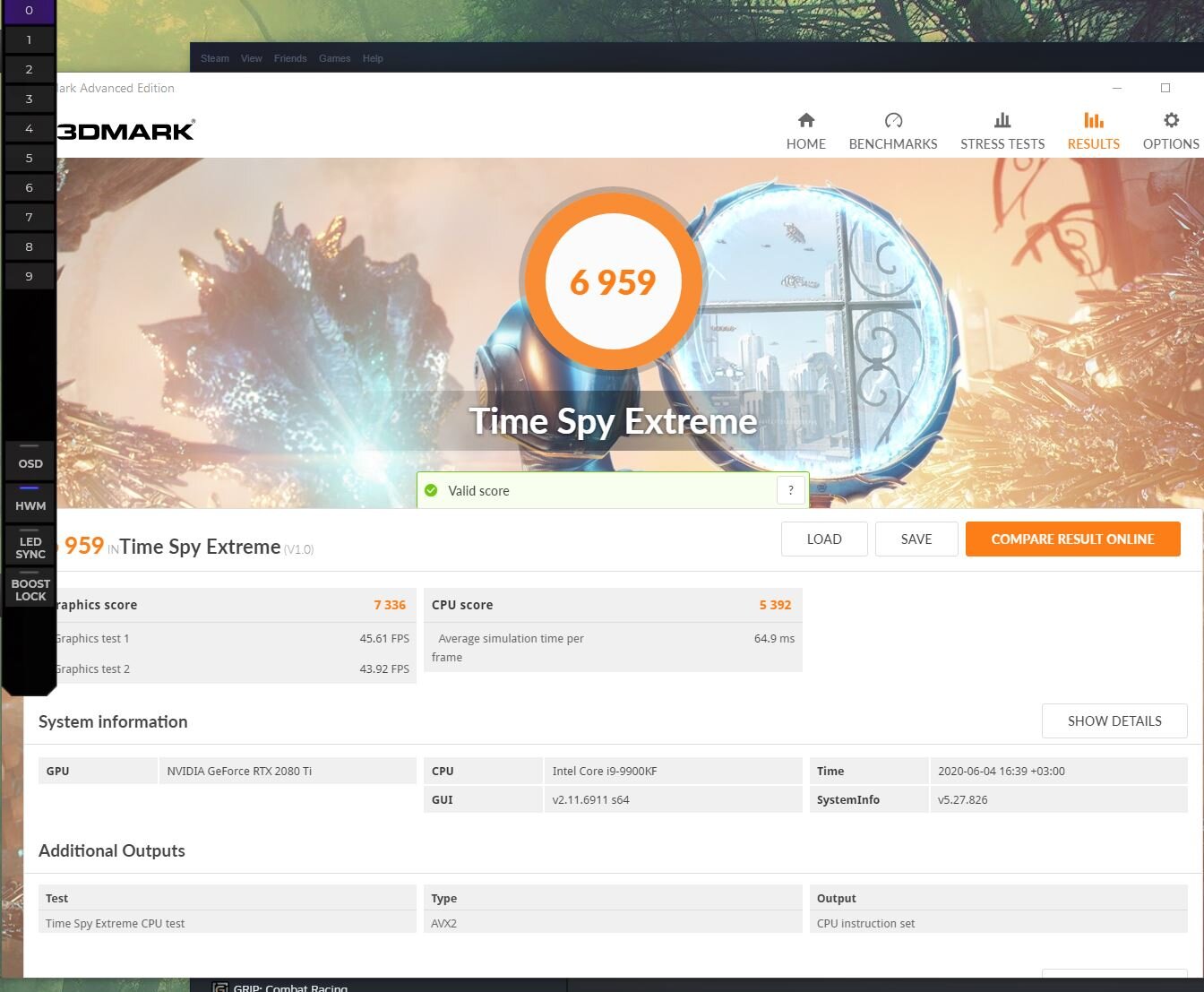This screenshot has width=1204, height=992.
Task: Click the orange results chart icon
Action: pos(1094,120)
